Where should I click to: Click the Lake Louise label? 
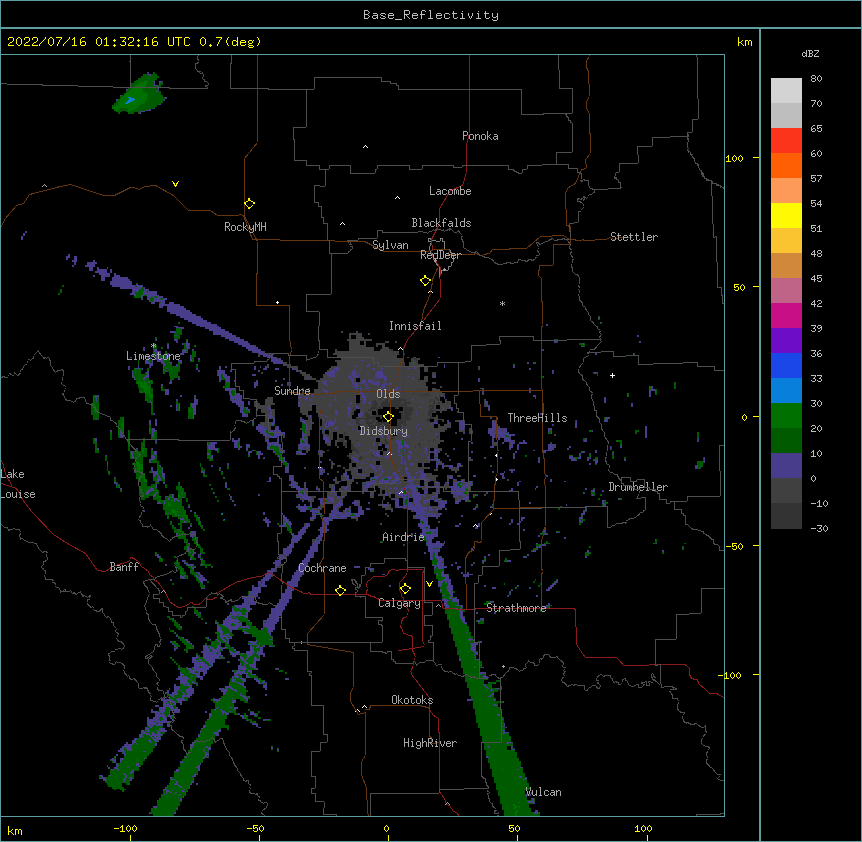(18, 484)
